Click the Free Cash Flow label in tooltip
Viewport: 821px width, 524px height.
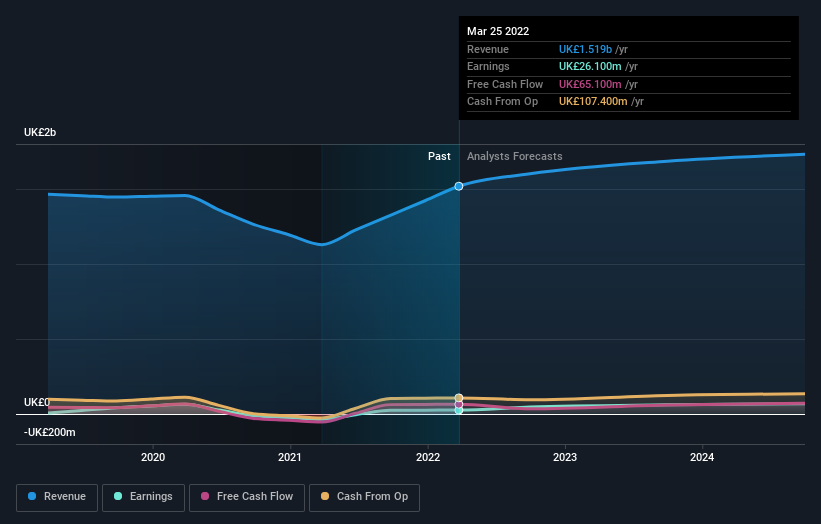pyautogui.click(x=505, y=84)
